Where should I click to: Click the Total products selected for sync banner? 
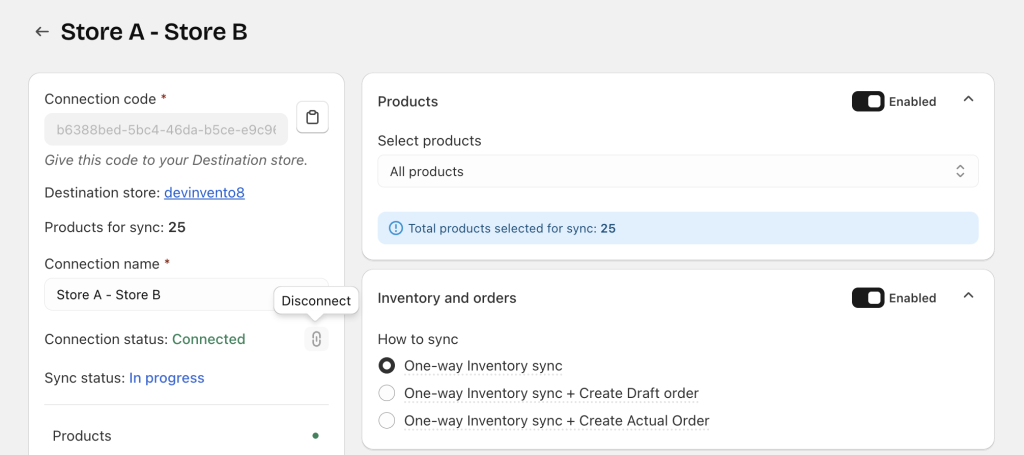pyautogui.click(x=677, y=228)
